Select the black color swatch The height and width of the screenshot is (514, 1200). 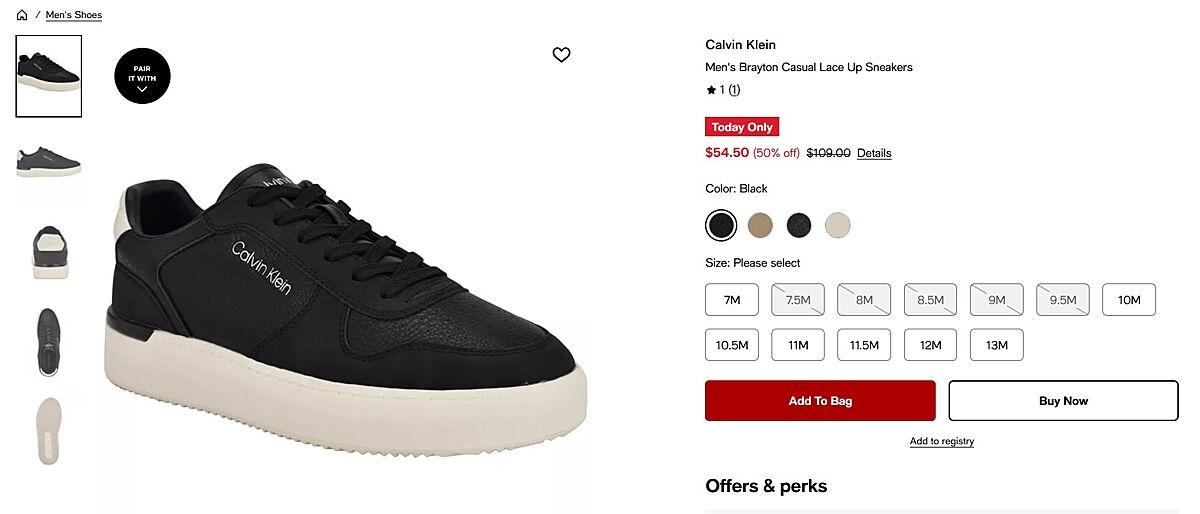720,225
